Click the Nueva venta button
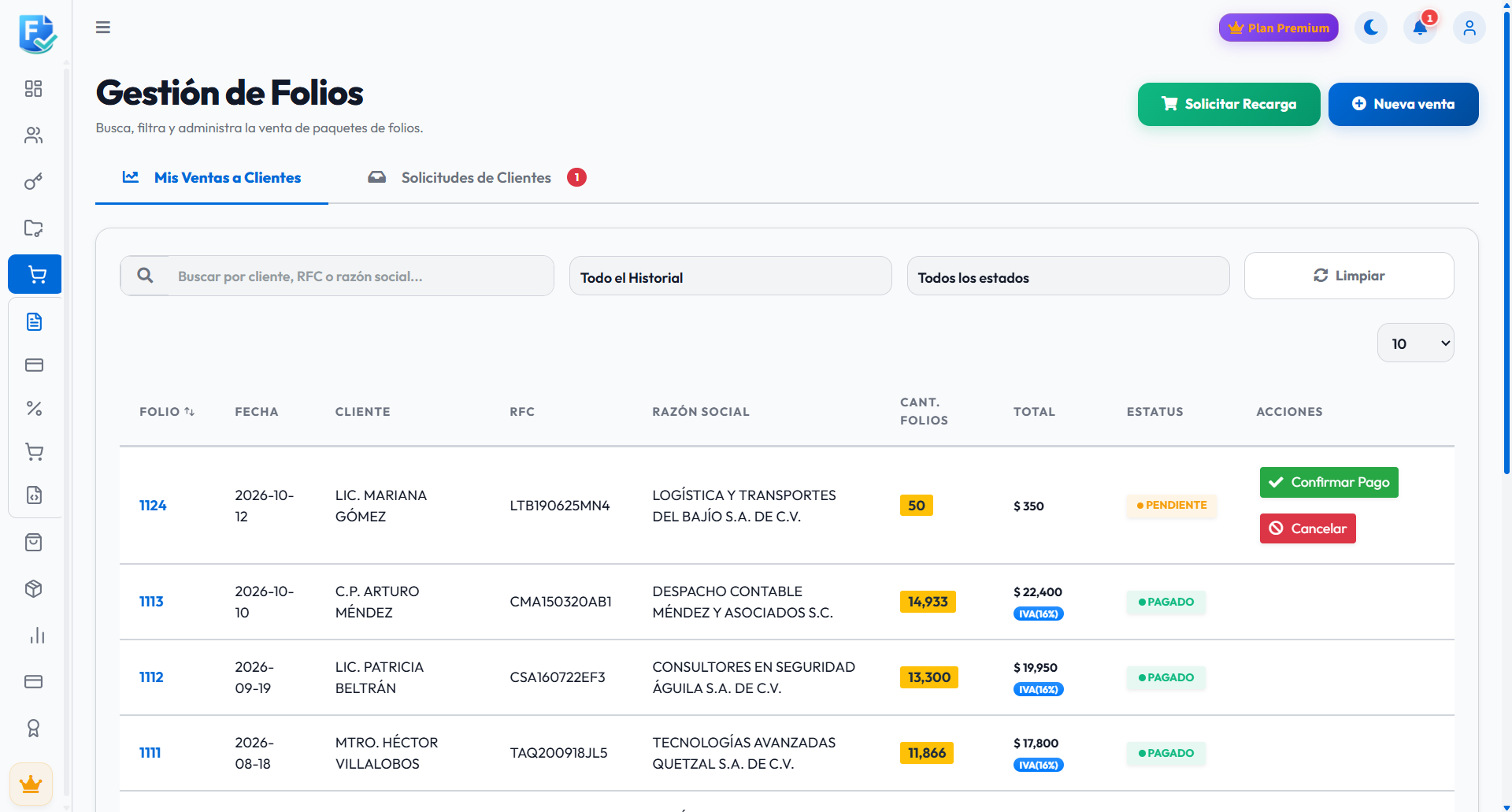 [1403, 104]
